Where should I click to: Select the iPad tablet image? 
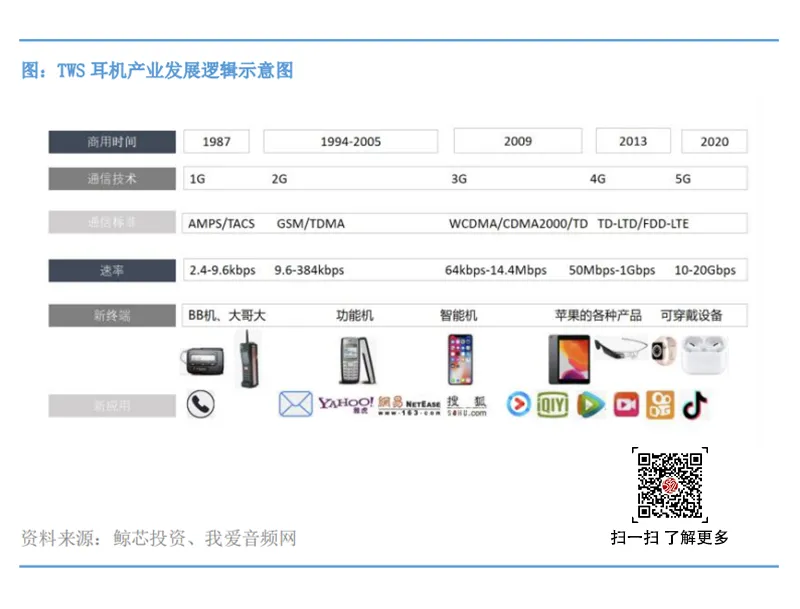(x=569, y=359)
